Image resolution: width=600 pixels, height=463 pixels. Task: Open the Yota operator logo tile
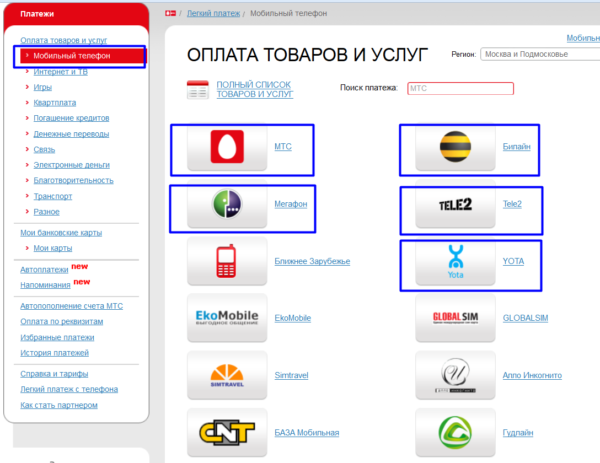[x=455, y=262]
